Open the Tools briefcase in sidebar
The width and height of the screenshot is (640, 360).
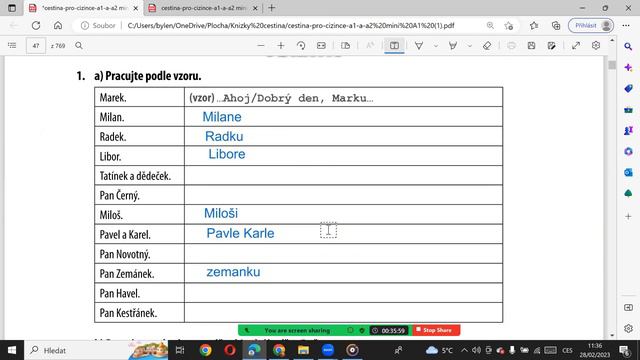point(628,109)
